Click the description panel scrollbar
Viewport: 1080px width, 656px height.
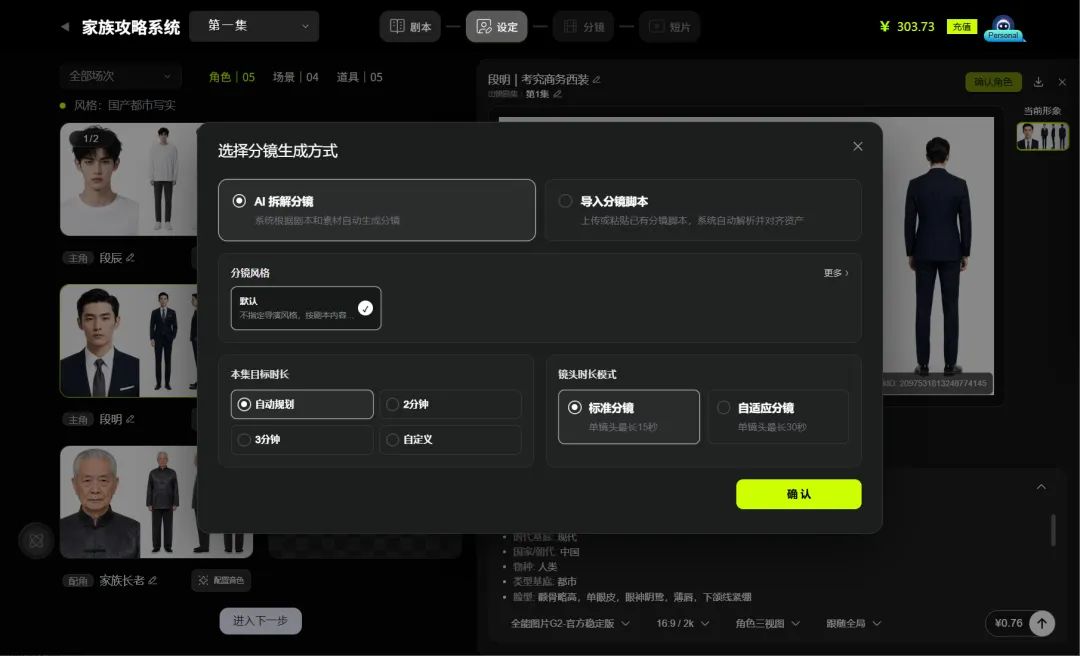1053,531
